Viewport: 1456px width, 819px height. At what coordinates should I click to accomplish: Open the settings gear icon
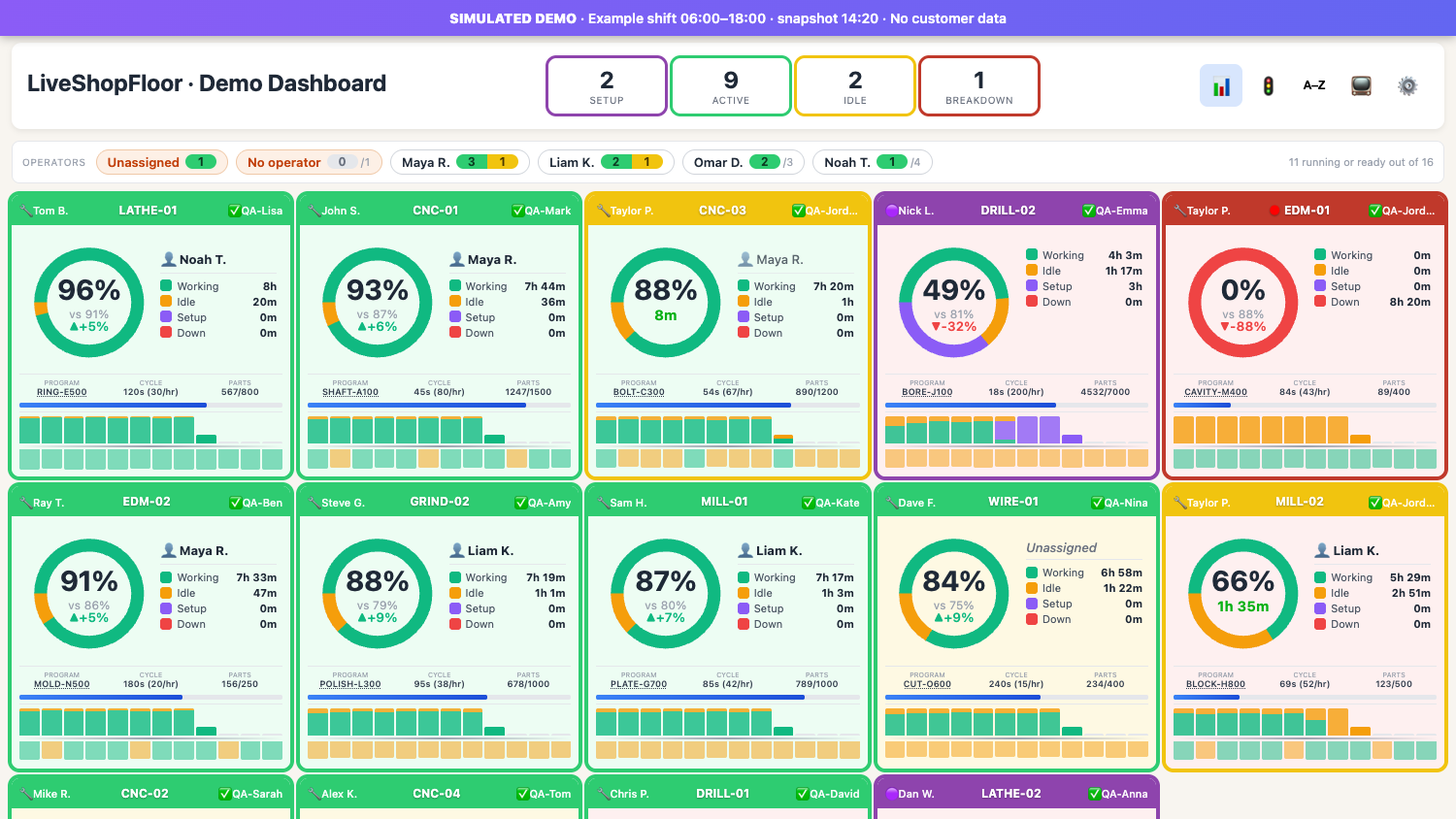click(1407, 85)
